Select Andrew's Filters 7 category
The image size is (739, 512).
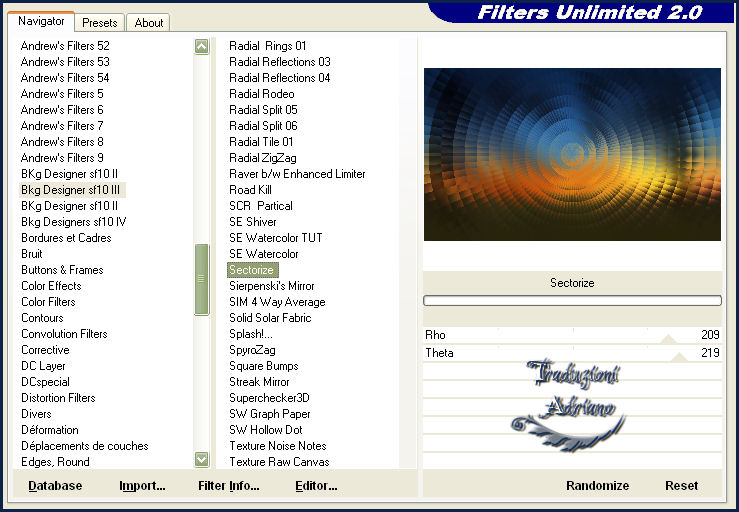(62, 126)
